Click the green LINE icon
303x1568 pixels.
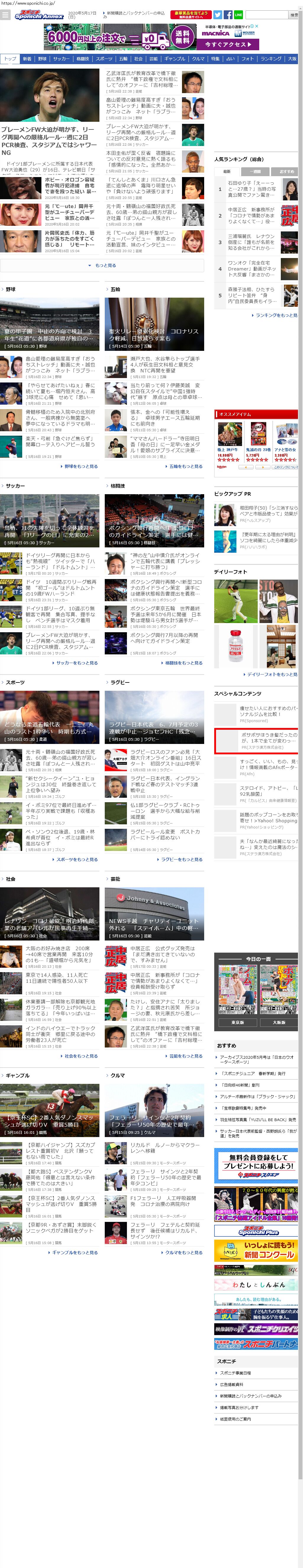click(x=238, y=14)
